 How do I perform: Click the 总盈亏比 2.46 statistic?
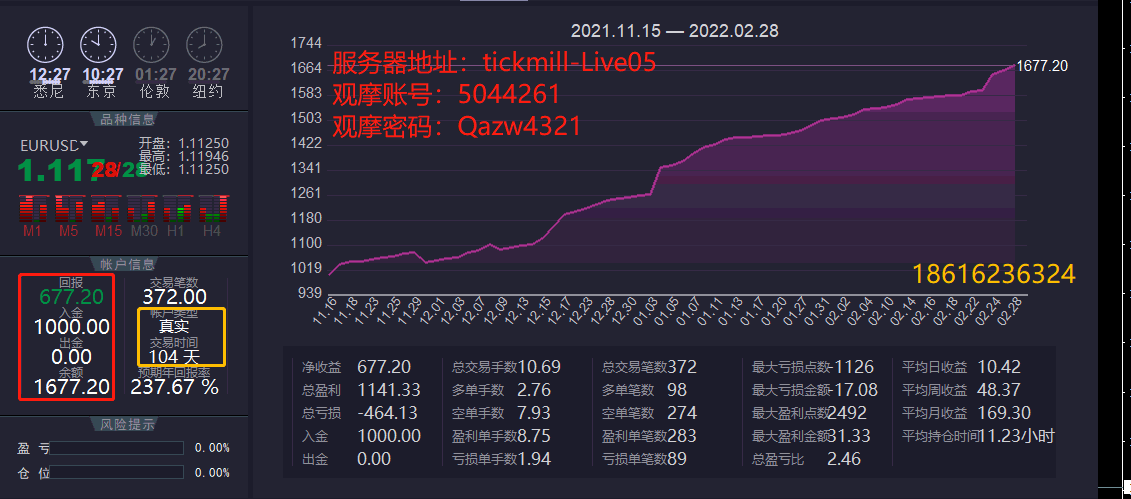tap(843, 458)
